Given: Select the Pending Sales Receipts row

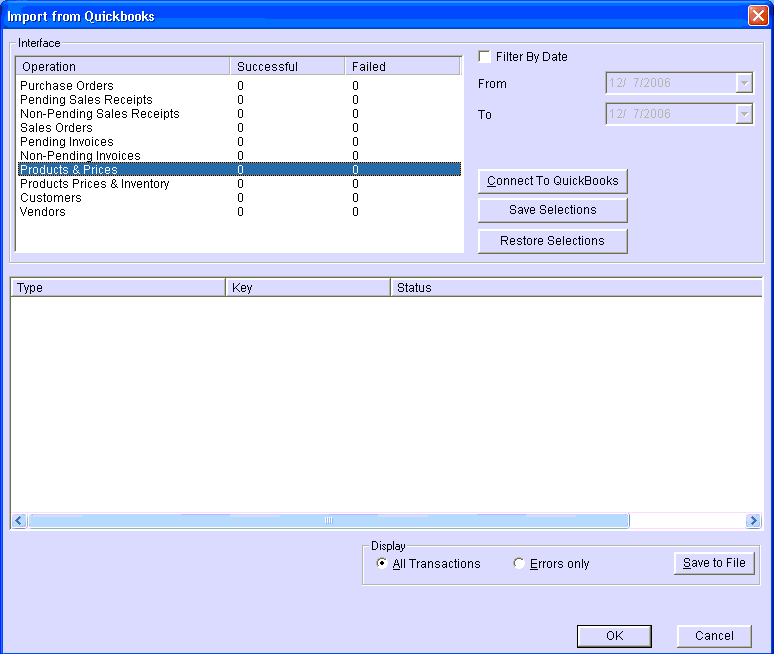Looking at the screenshot, I should click(239, 100).
